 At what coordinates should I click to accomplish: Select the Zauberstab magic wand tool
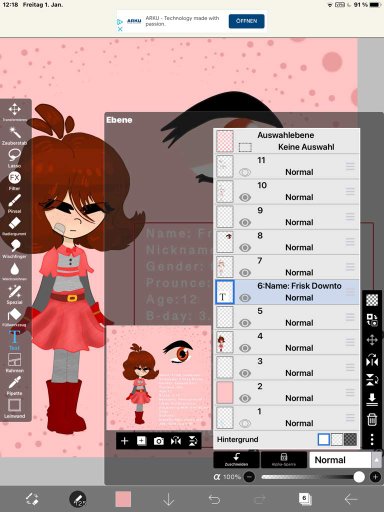(x=14, y=135)
